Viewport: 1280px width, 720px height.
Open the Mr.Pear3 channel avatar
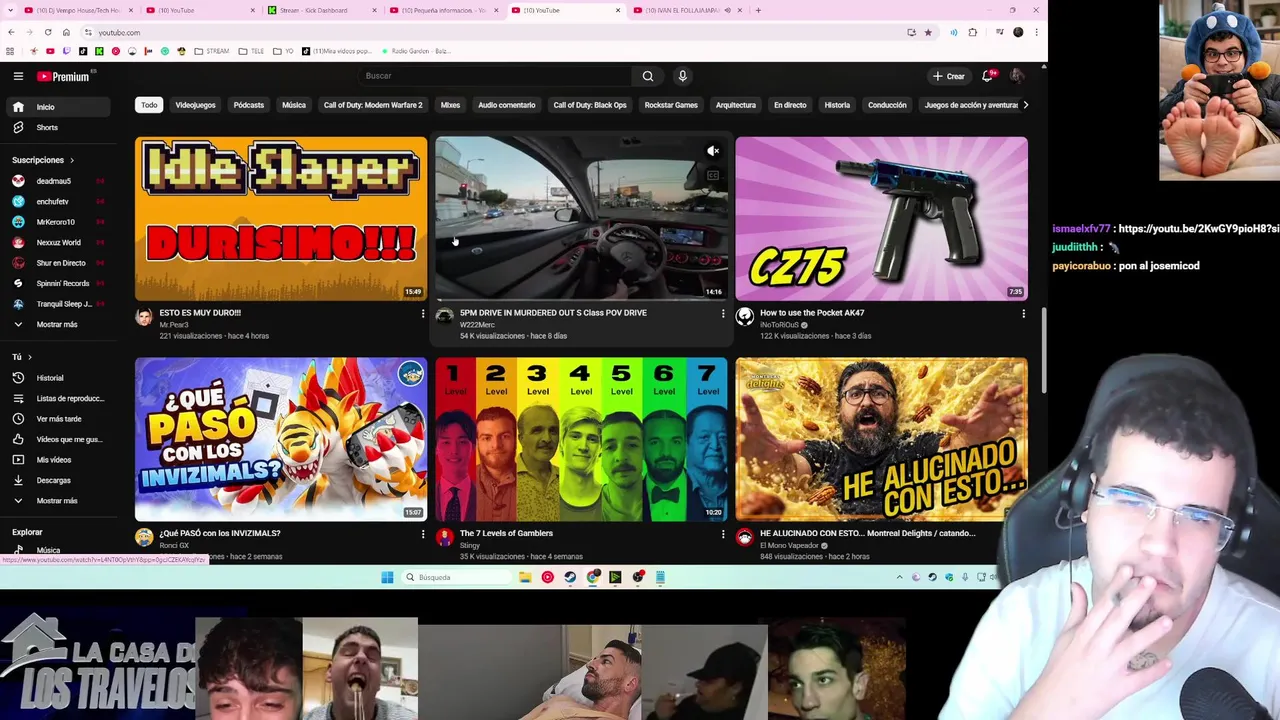coord(144,317)
